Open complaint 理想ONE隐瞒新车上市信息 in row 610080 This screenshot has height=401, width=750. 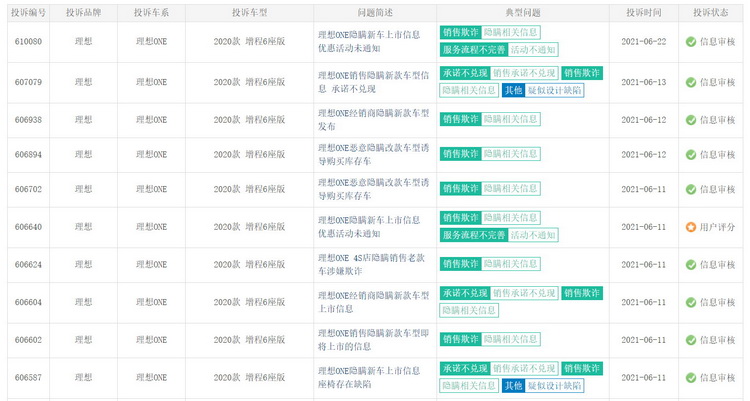tap(369, 41)
